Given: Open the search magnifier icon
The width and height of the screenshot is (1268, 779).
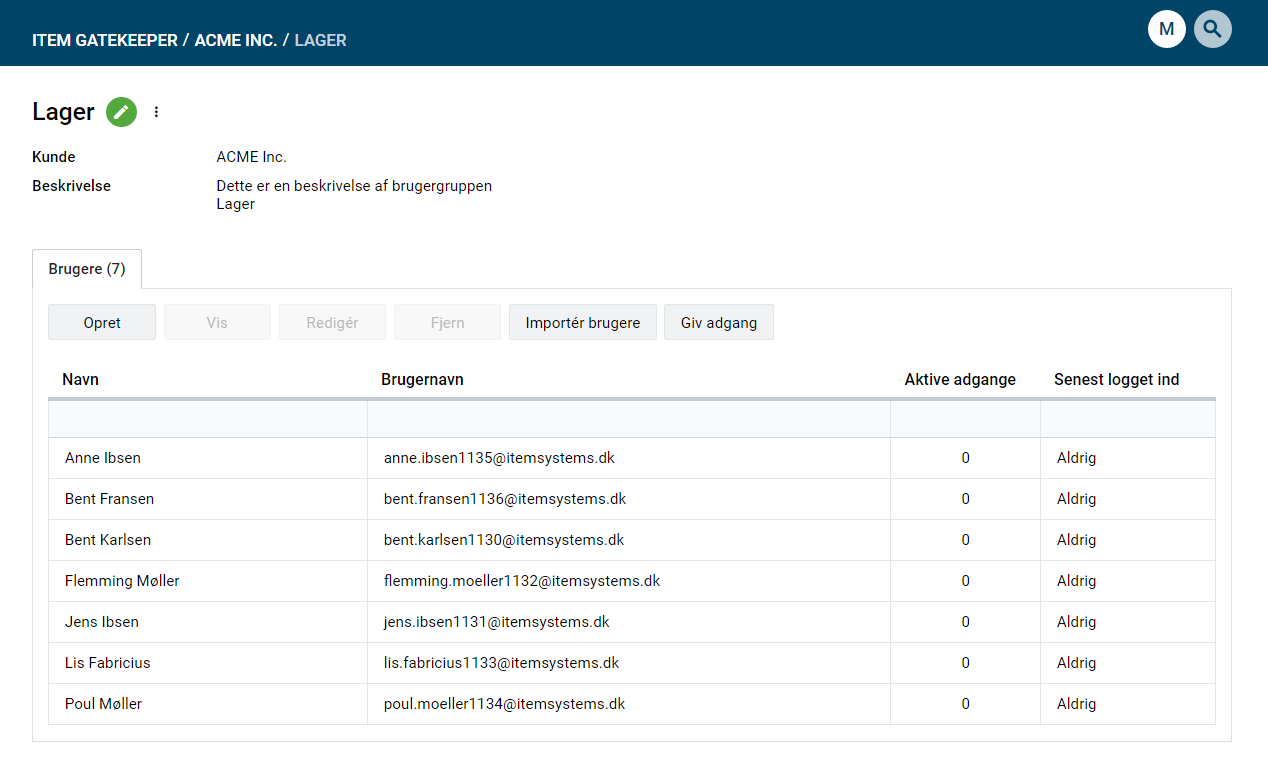Looking at the screenshot, I should point(1212,29).
